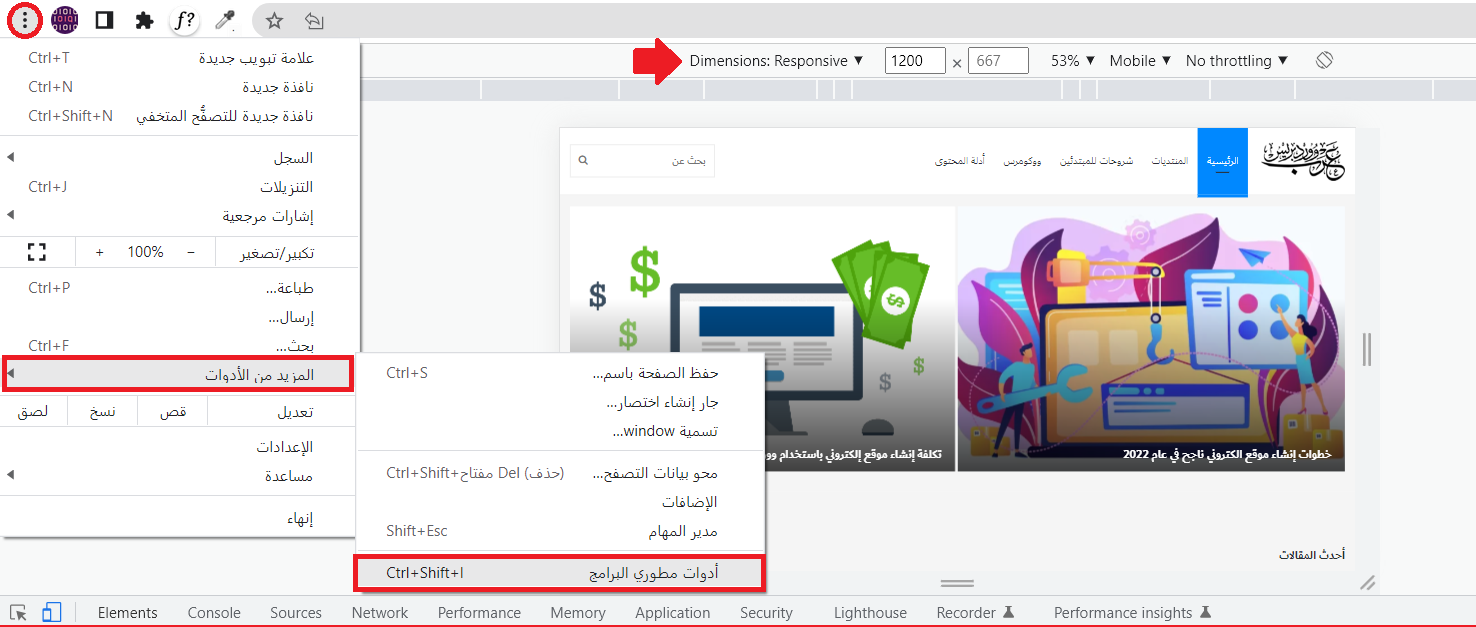1476x627 pixels.
Task: Expand the Dimensions: Responsive dropdown
Action: tap(776, 61)
